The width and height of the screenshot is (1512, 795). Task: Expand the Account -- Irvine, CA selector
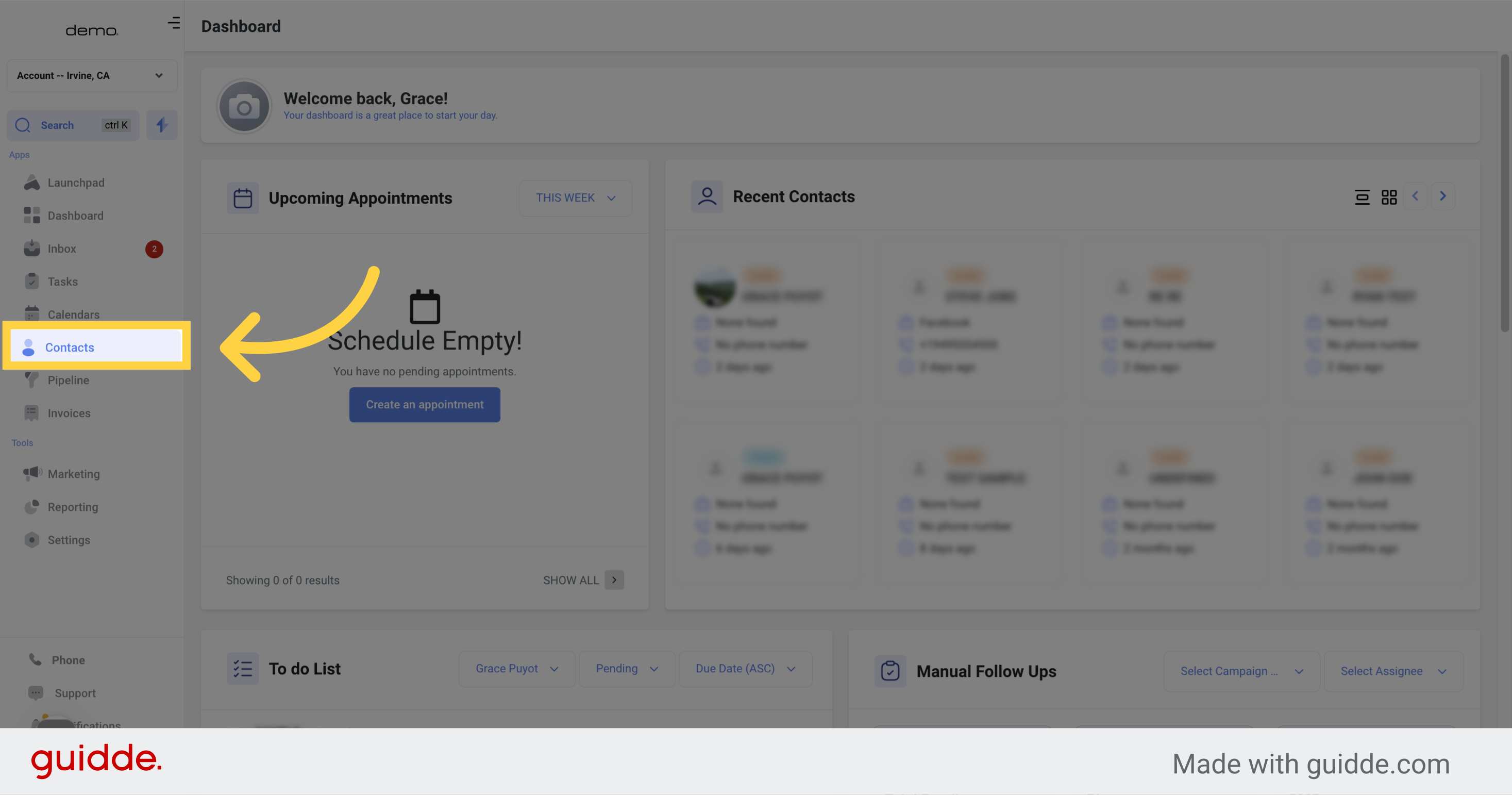click(92, 75)
